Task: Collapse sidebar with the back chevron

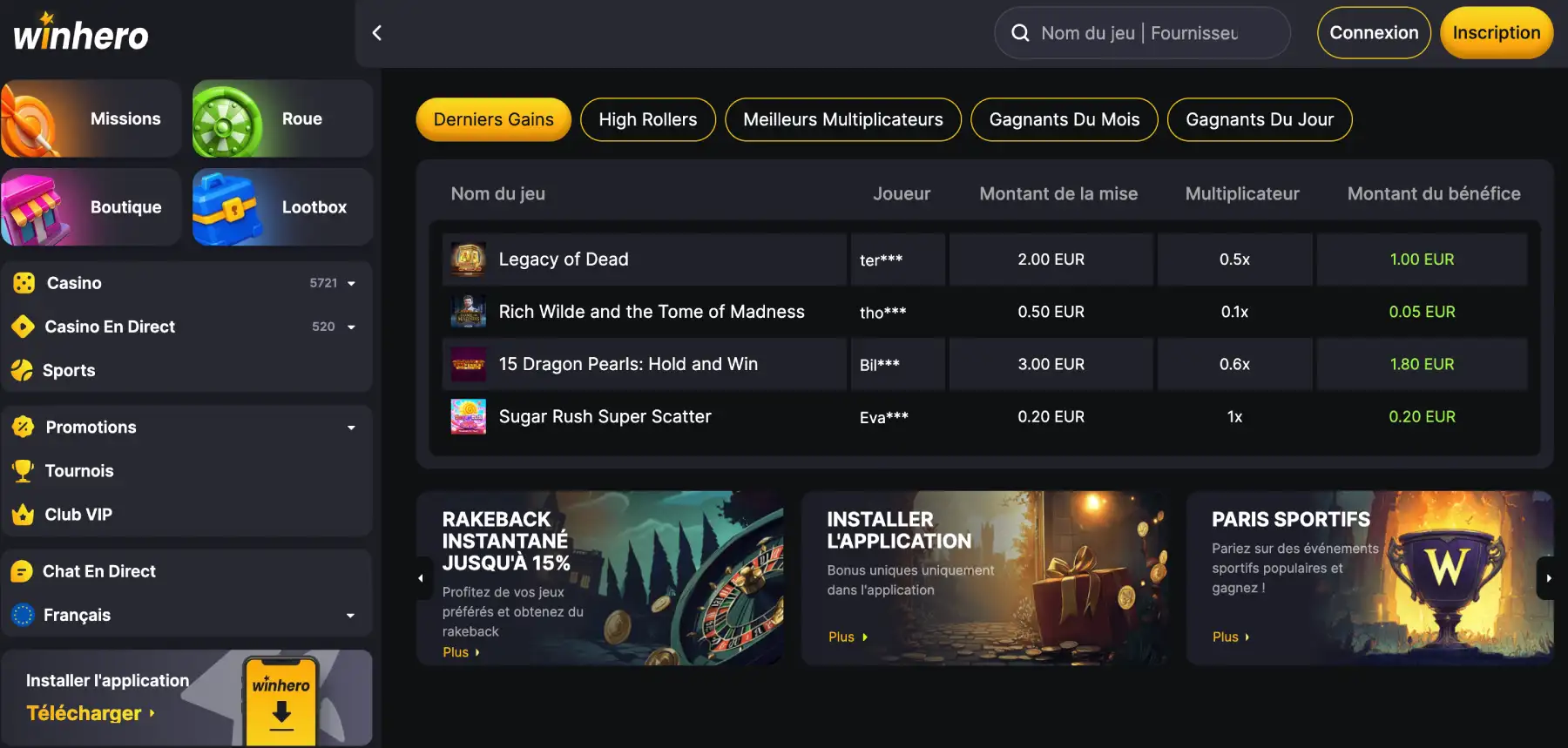Action: [377, 33]
